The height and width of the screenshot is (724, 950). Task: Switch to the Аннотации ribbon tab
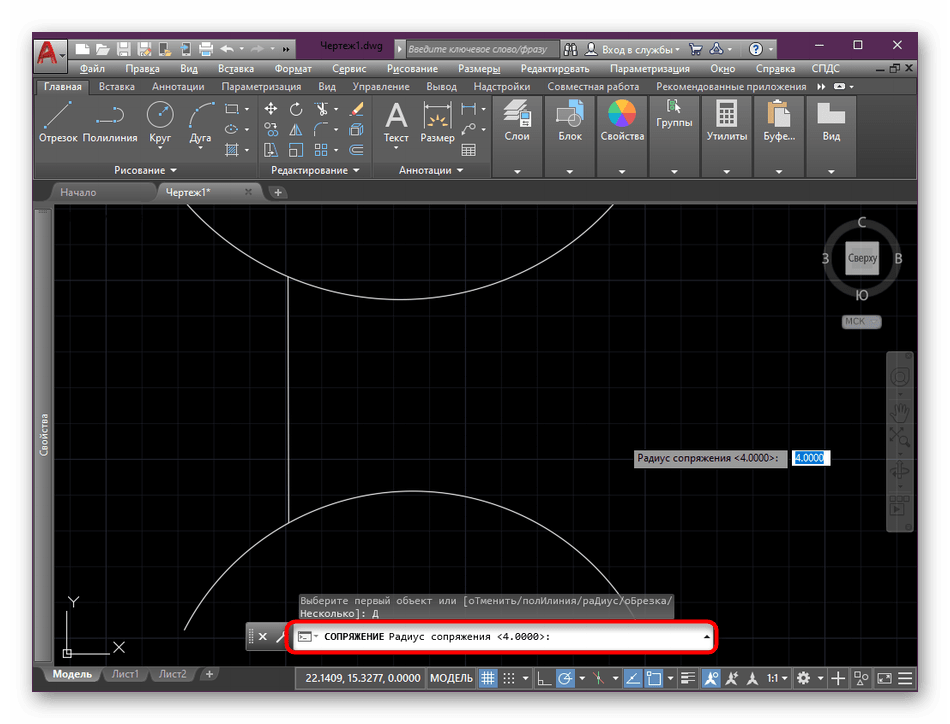[177, 87]
